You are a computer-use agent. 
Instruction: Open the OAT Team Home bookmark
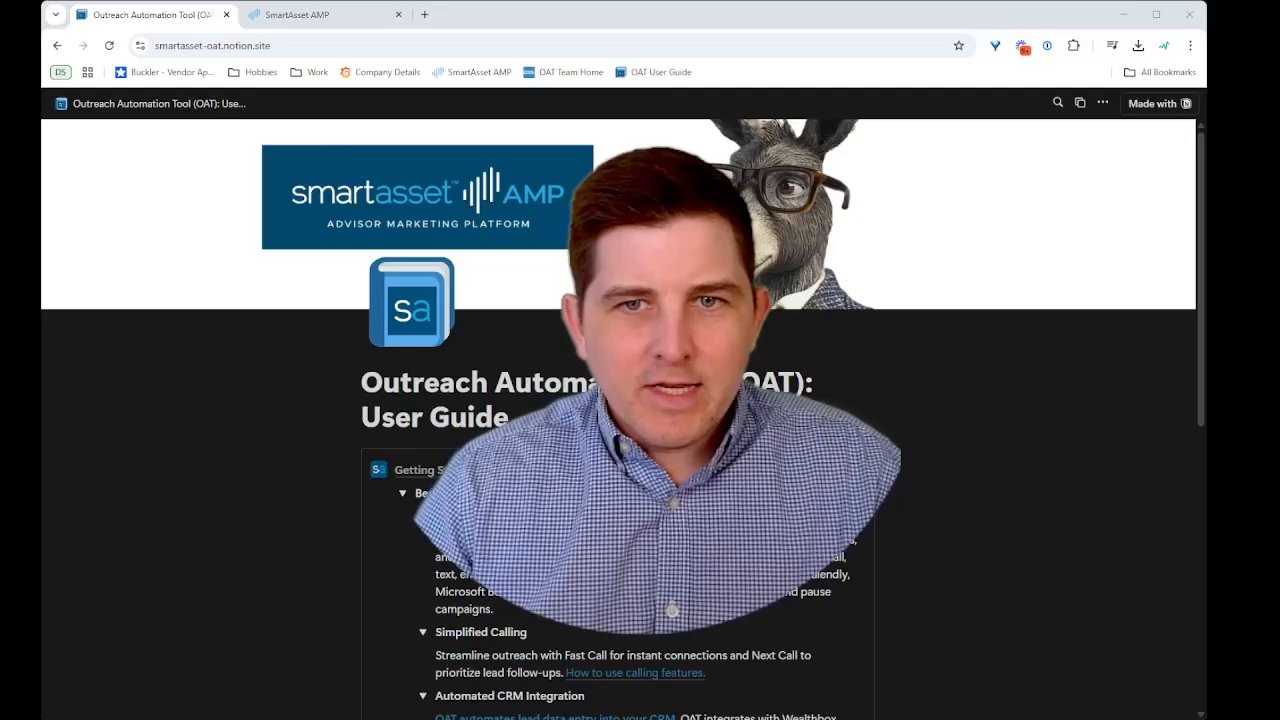click(563, 72)
